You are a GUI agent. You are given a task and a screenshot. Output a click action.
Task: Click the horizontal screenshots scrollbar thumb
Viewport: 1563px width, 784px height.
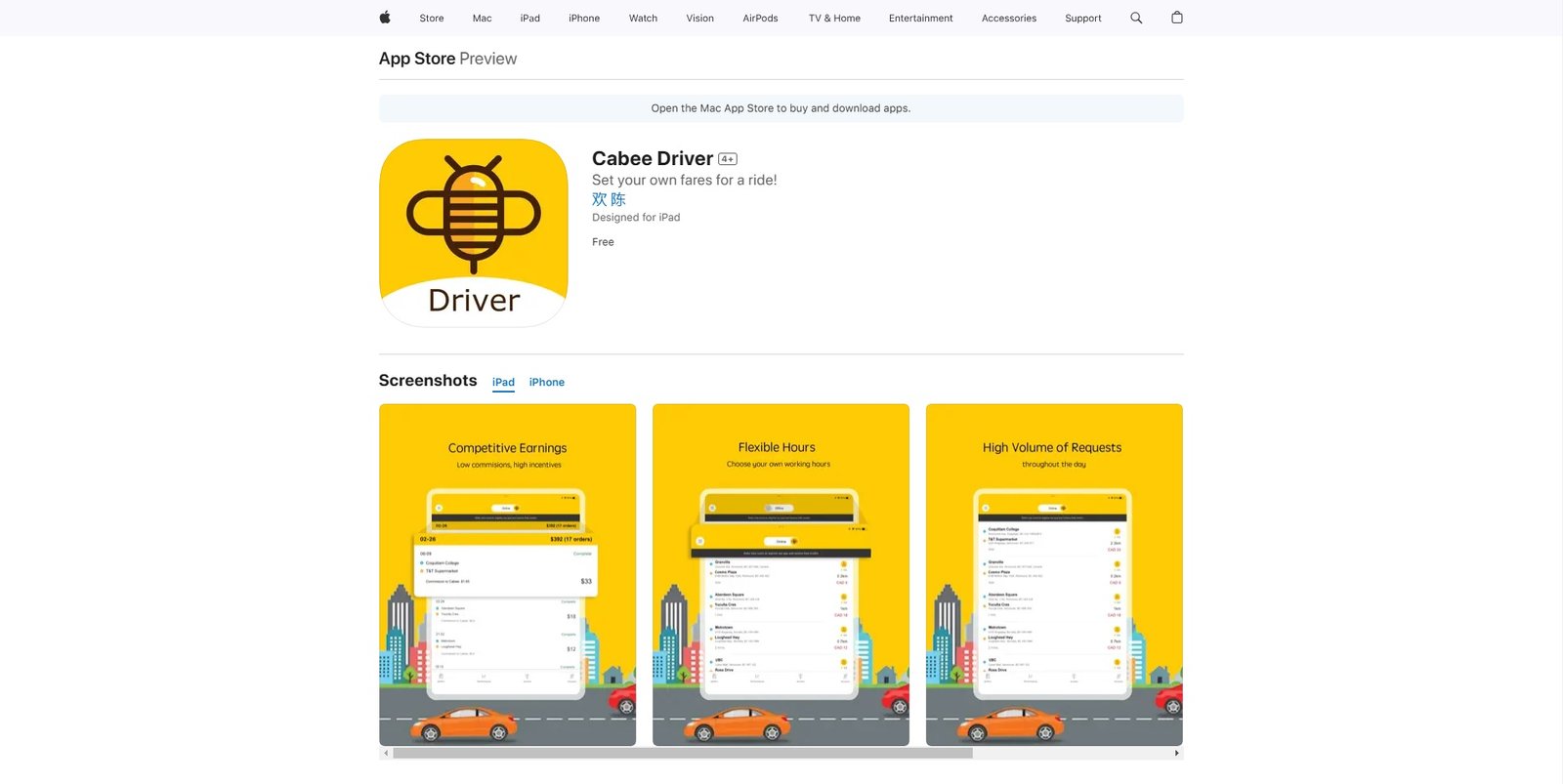(683, 753)
